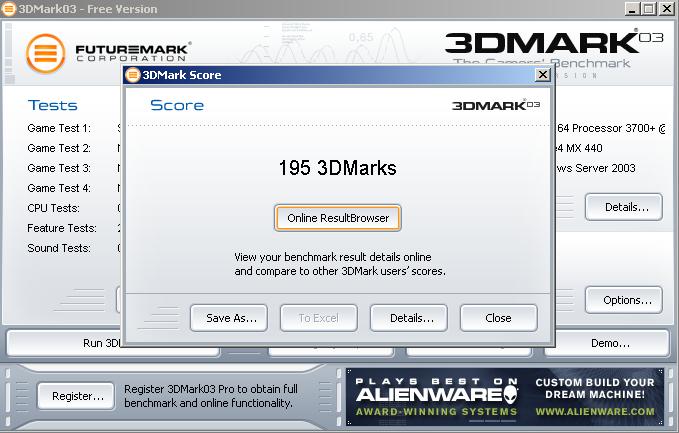
Task: Click the 'Game Test 4:' label
Action: [59, 188]
